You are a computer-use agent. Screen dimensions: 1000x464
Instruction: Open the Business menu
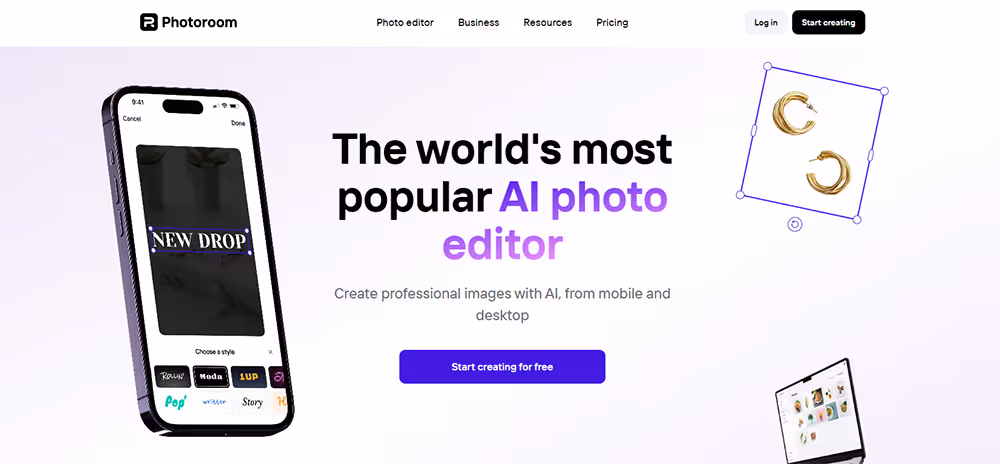[478, 22]
